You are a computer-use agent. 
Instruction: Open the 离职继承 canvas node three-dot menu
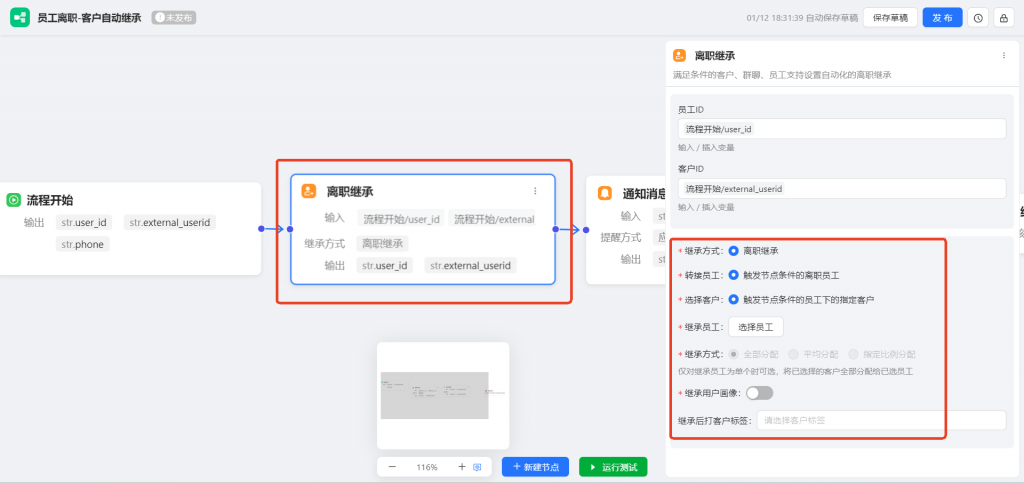(x=536, y=191)
